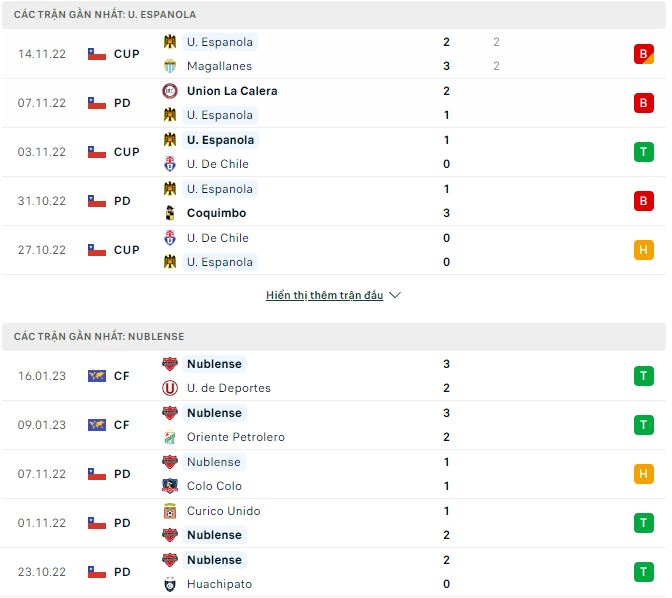Click the chevron arrow beside 'Hiển thị thêm trận đấu'
Screen dimensions: 672x598
pyautogui.click(x=395, y=296)
